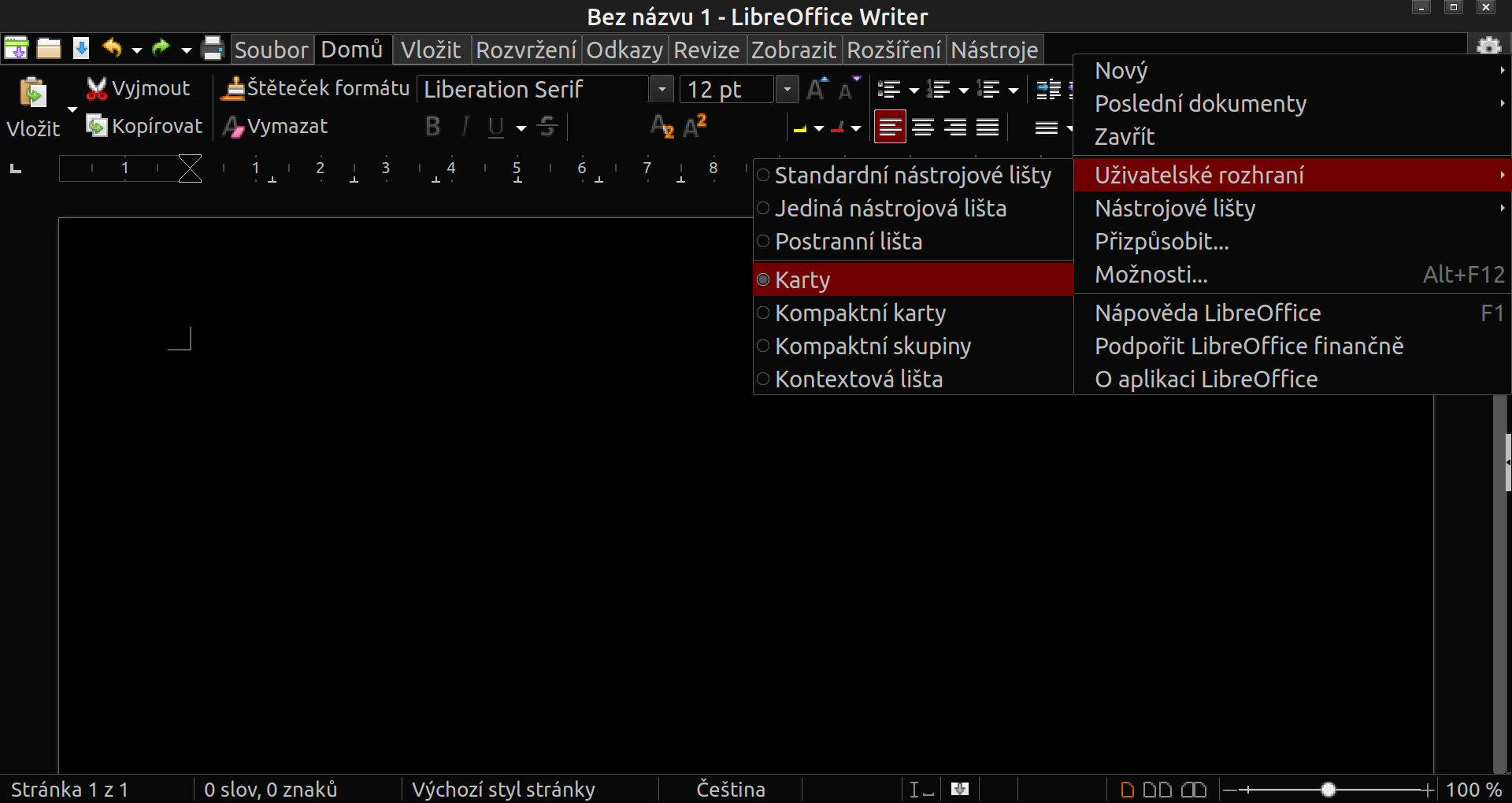Switch to the Revize tab
This screenshot has height=803, width=1512.
click(x=706, y=50)
